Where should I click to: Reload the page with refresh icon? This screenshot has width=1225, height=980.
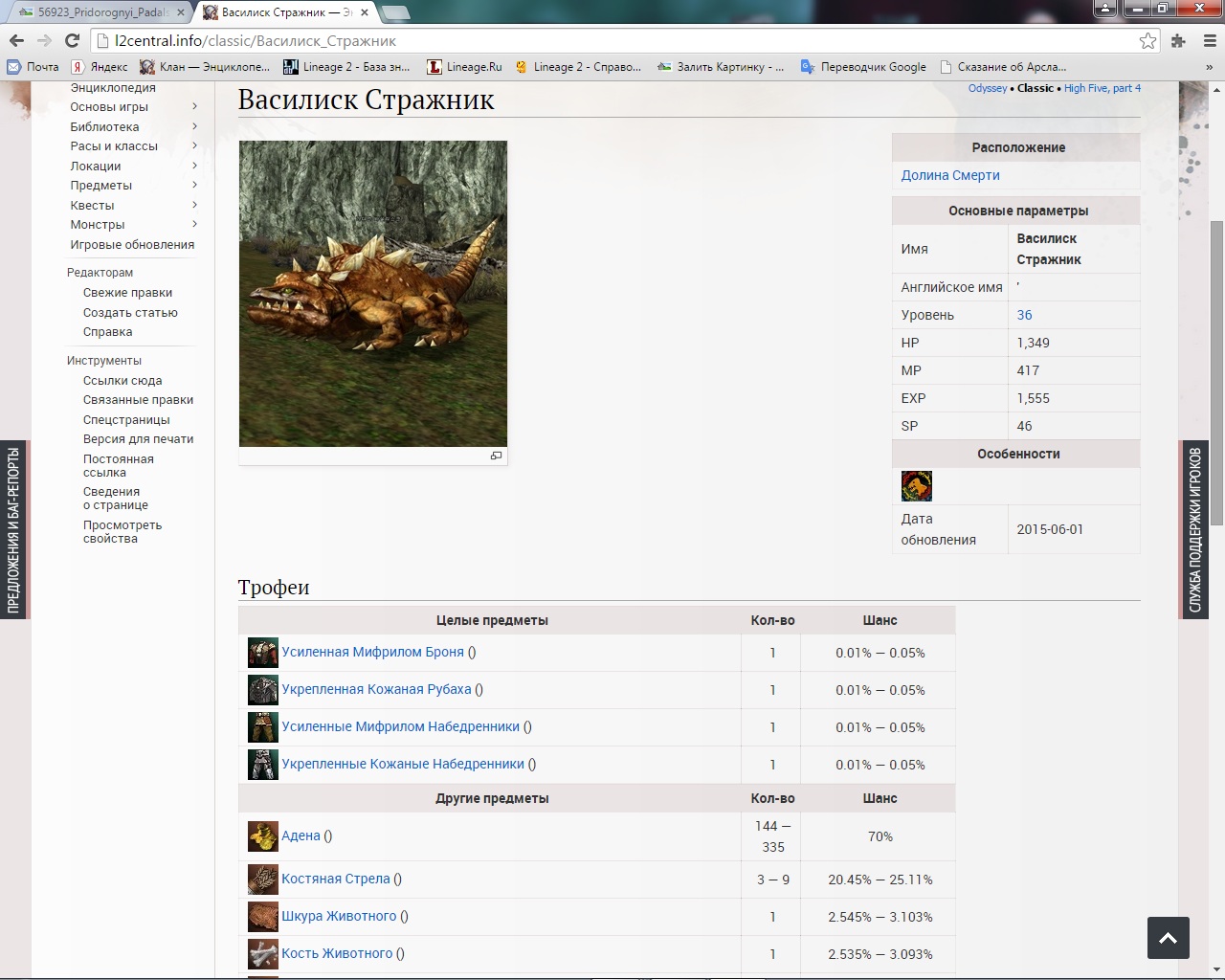(72, 40)
